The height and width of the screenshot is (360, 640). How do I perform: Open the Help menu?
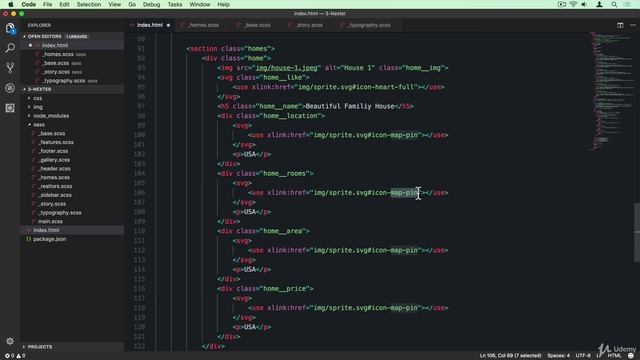pyautogui.click(x=223, y=4)
